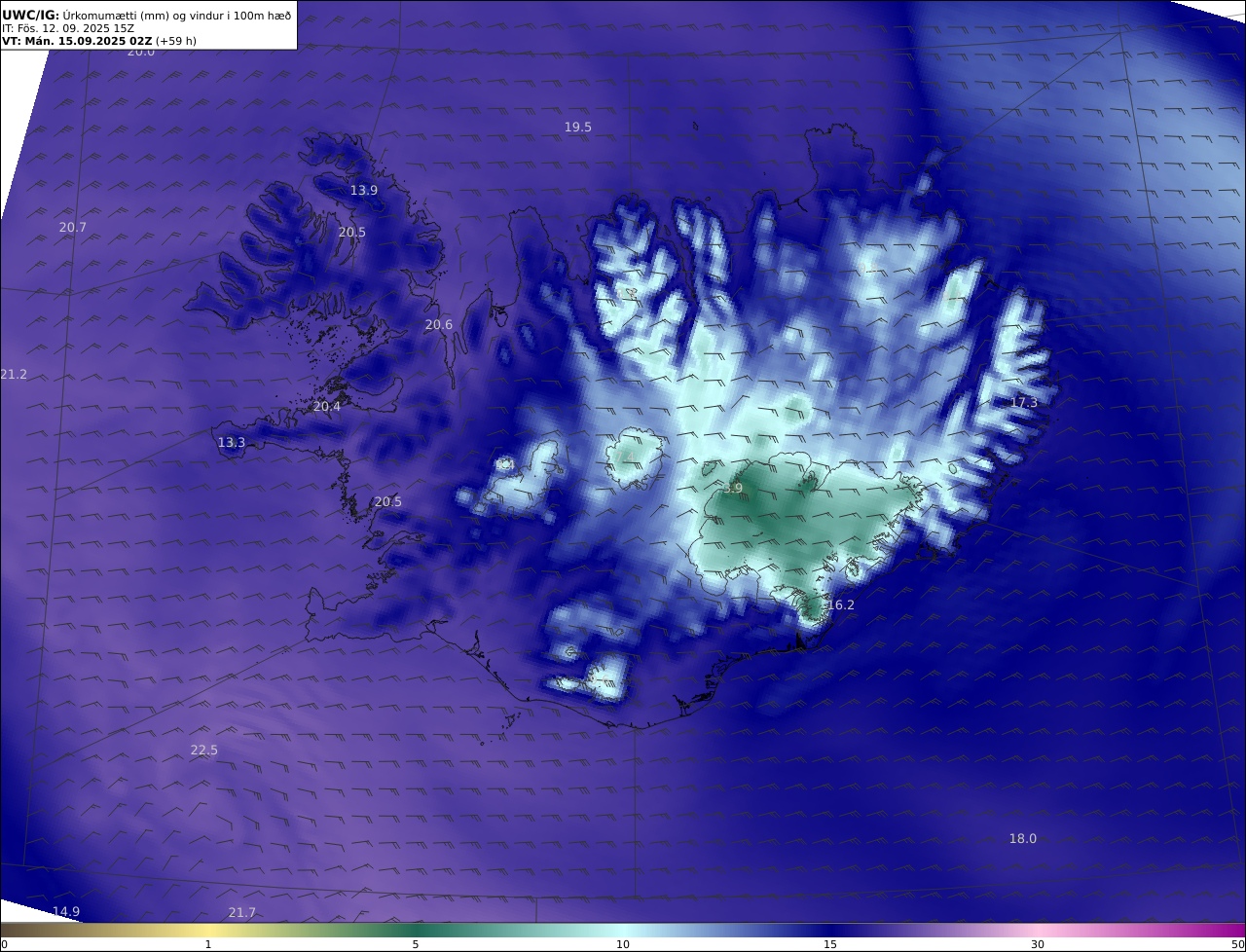The height and width of the screenshot is (952, 1246).
Task: Click the '20.4' value label
Action: click(x=327, y=407)
